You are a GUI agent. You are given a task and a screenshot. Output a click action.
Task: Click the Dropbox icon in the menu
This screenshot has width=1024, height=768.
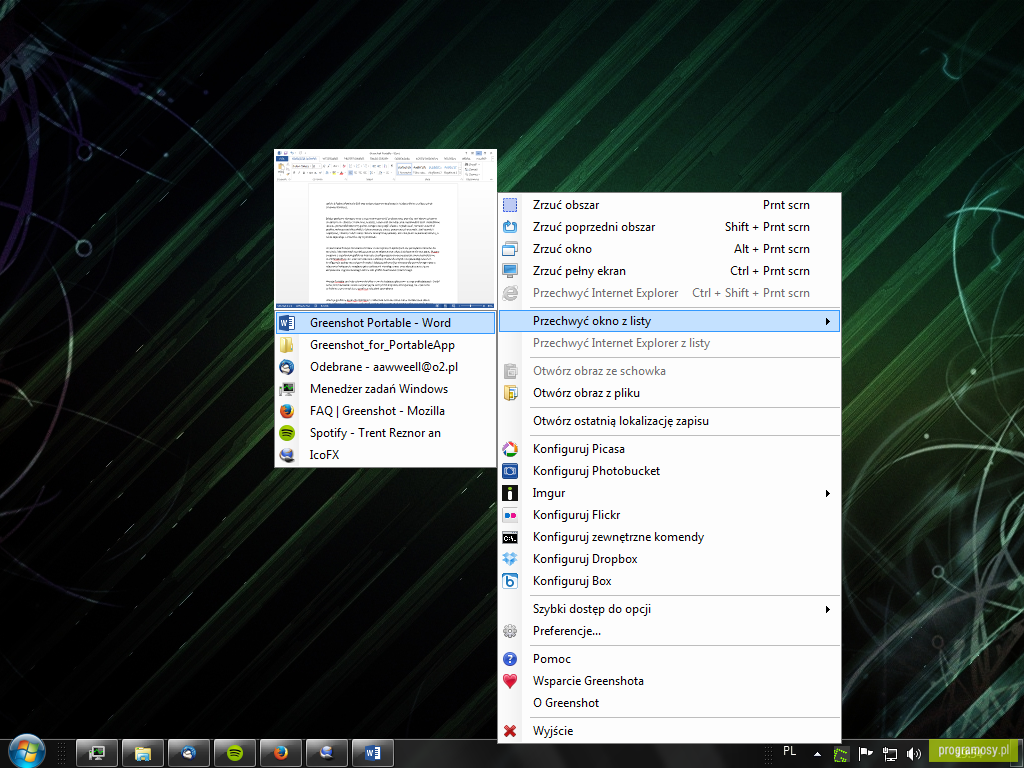[x=510, y=559]
